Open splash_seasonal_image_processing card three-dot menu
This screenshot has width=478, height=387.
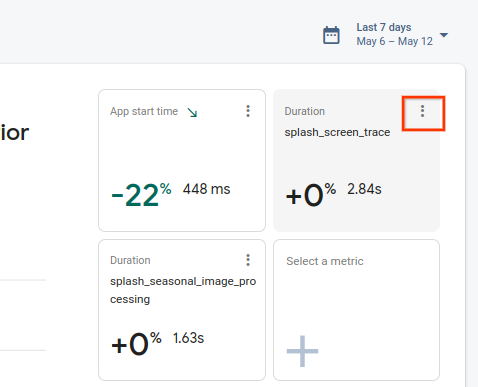click(x=248, y=260)
